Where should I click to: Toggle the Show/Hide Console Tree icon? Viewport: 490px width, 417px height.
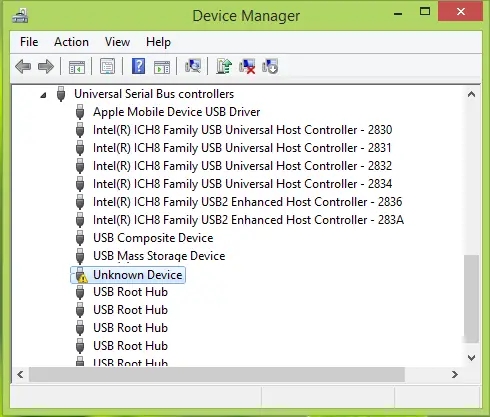pos(77,66)
